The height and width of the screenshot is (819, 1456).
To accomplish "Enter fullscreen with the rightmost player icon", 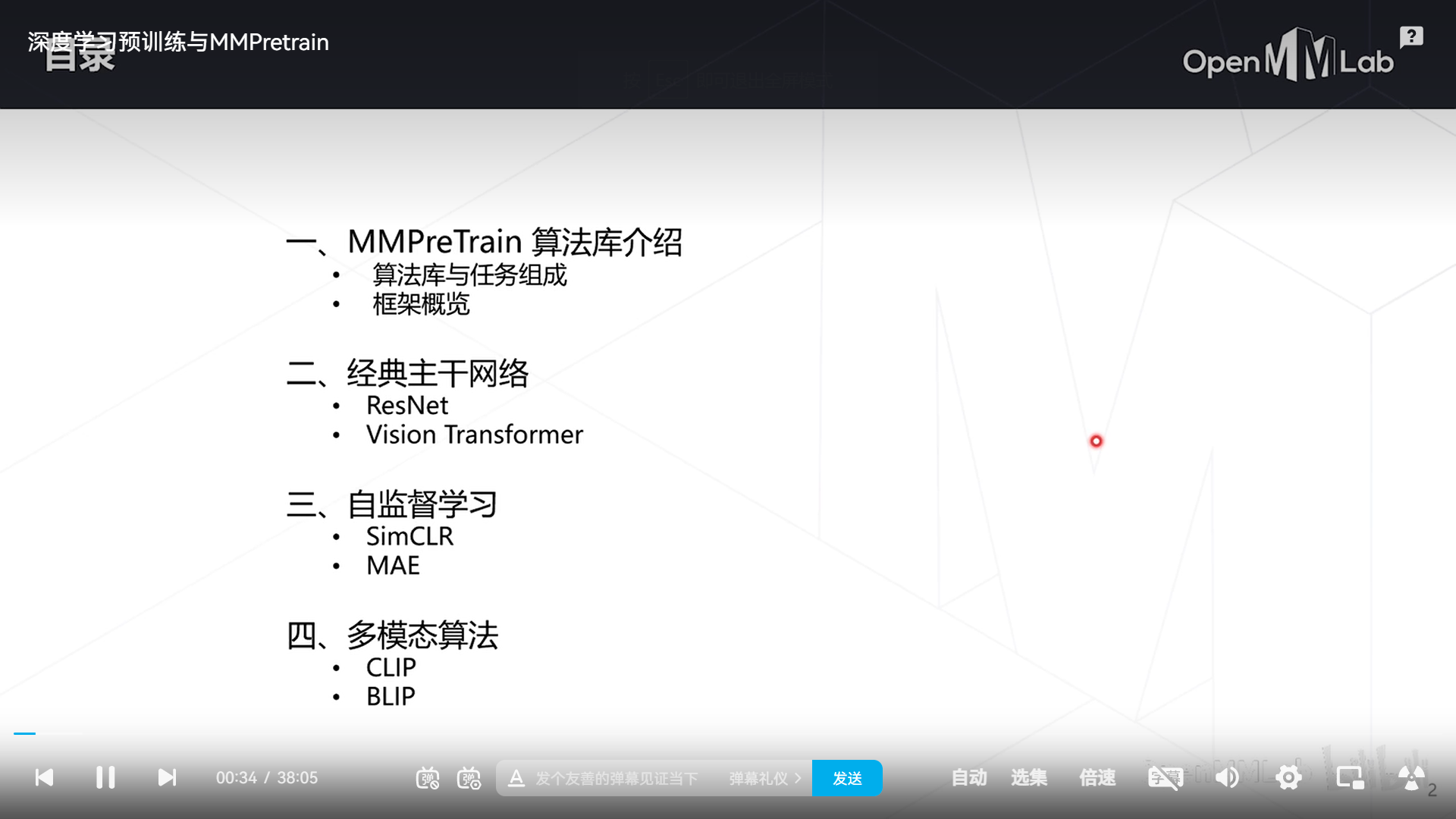I will [x=1412, y=777].
